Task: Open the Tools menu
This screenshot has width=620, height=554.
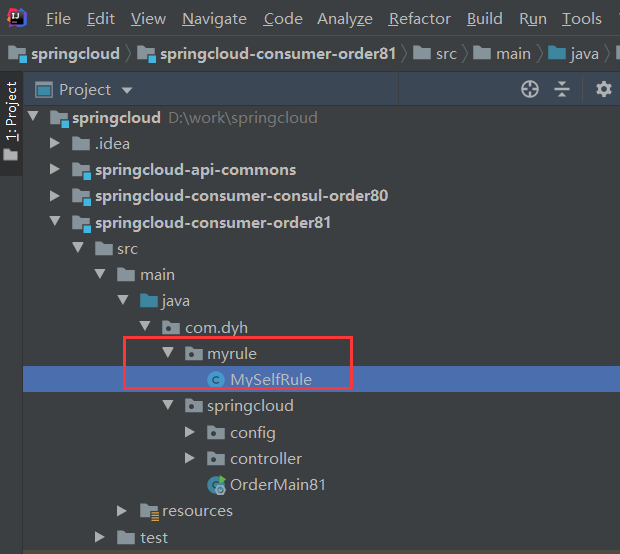Action: (582, 19)
